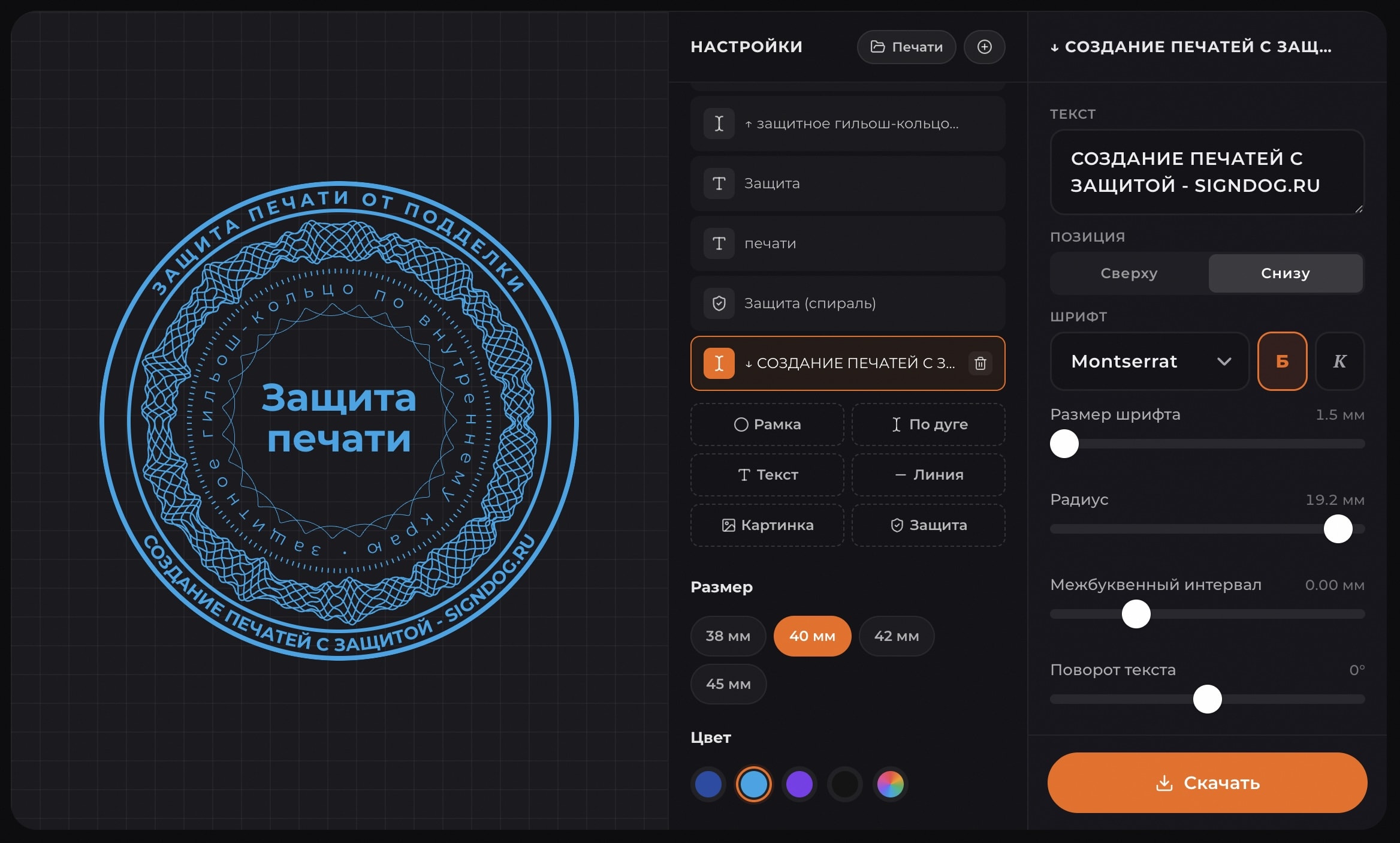Click arc-text icon of защитное гильош-кольцо layer
1400x843 pixels.
719,124
